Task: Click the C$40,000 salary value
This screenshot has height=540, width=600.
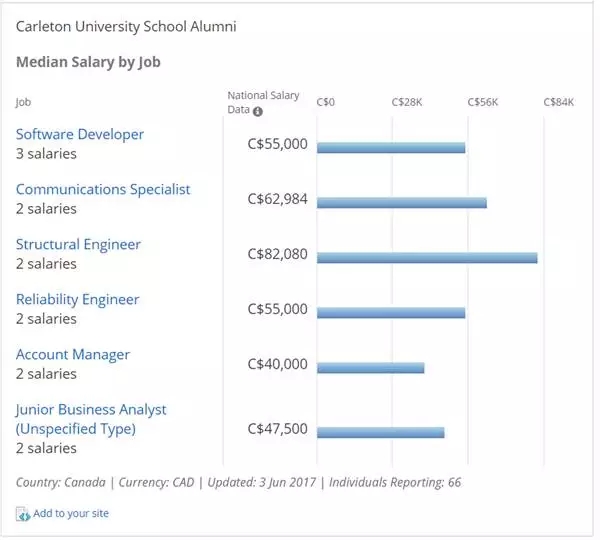Action: pos(278,364)
